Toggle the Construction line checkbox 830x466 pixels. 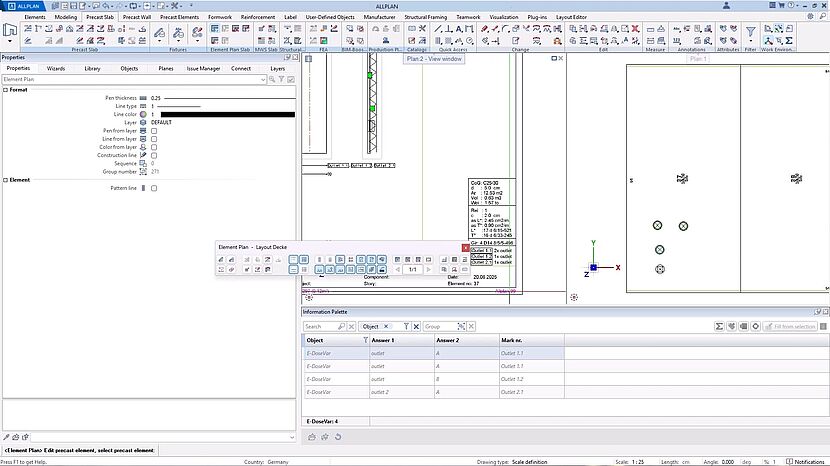click(x=153, y=155)
